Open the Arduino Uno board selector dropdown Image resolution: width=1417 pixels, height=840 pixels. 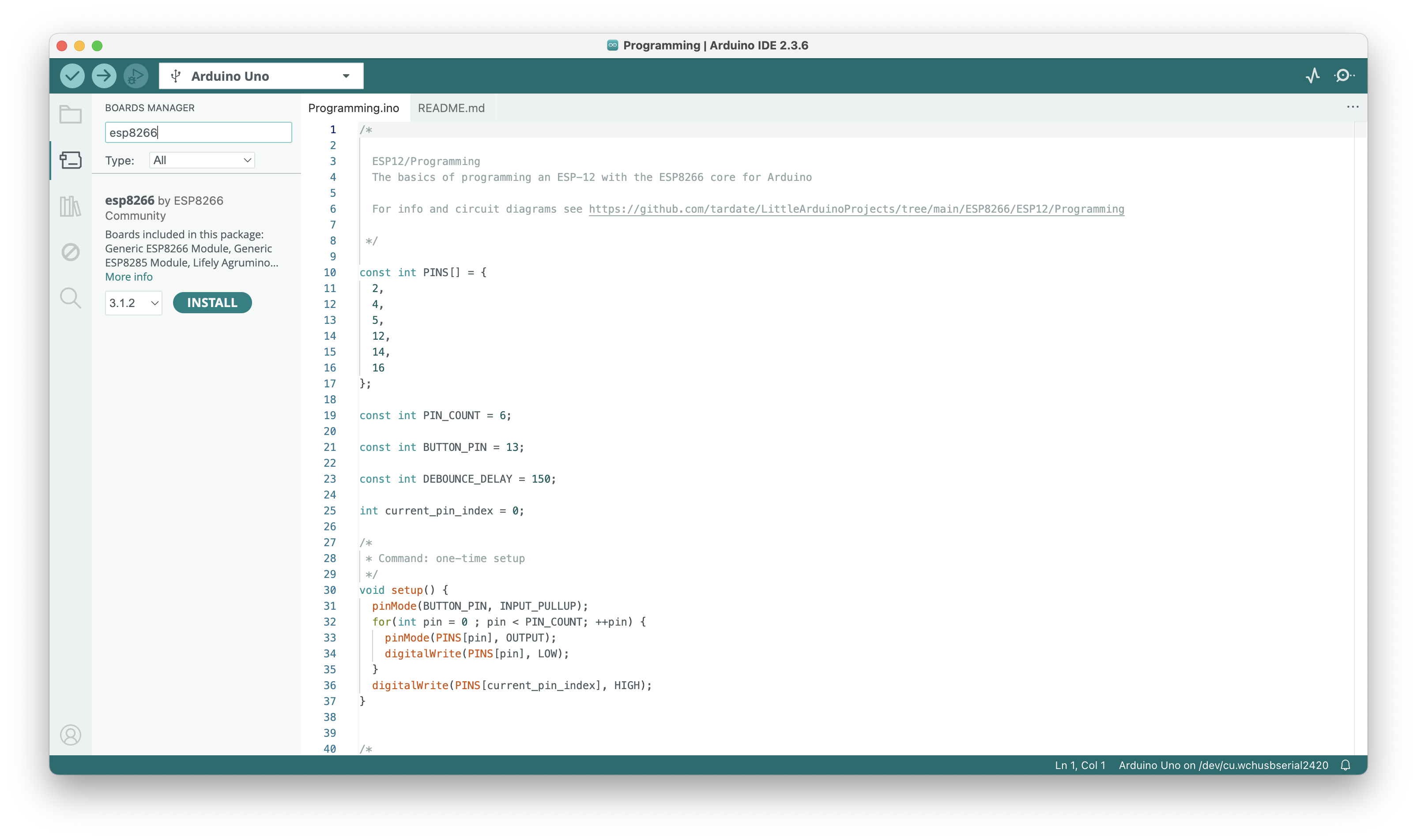261,76
